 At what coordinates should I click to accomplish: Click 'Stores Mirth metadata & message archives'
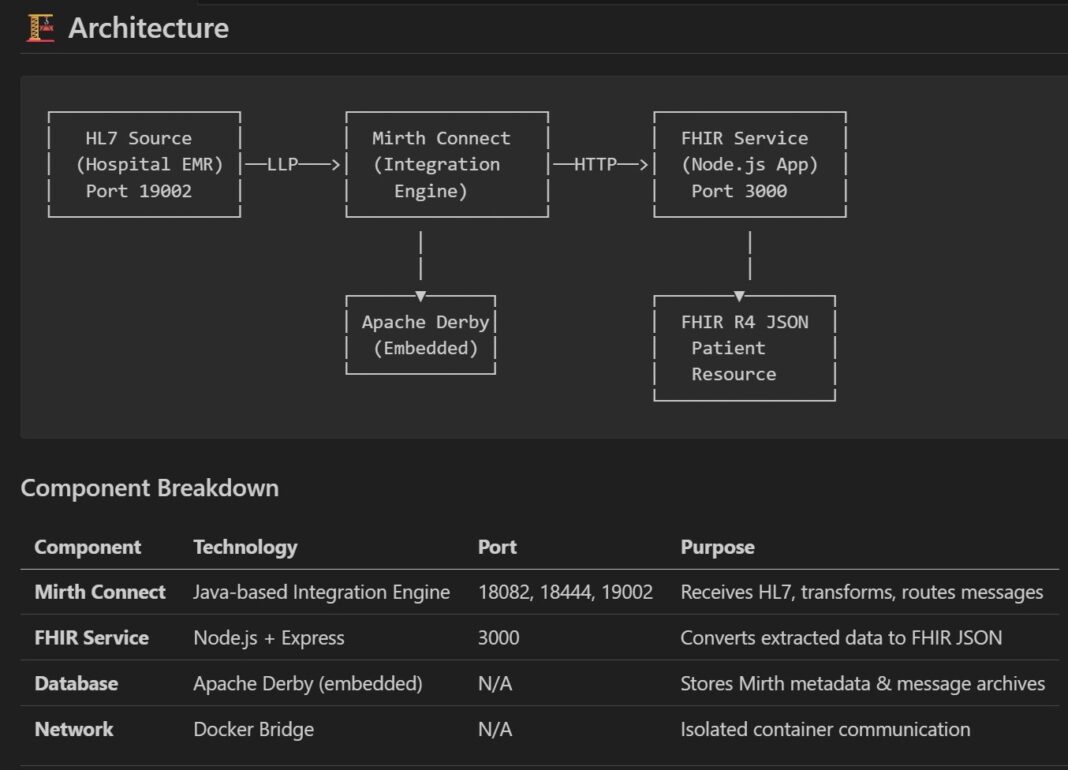click(863, 683)
